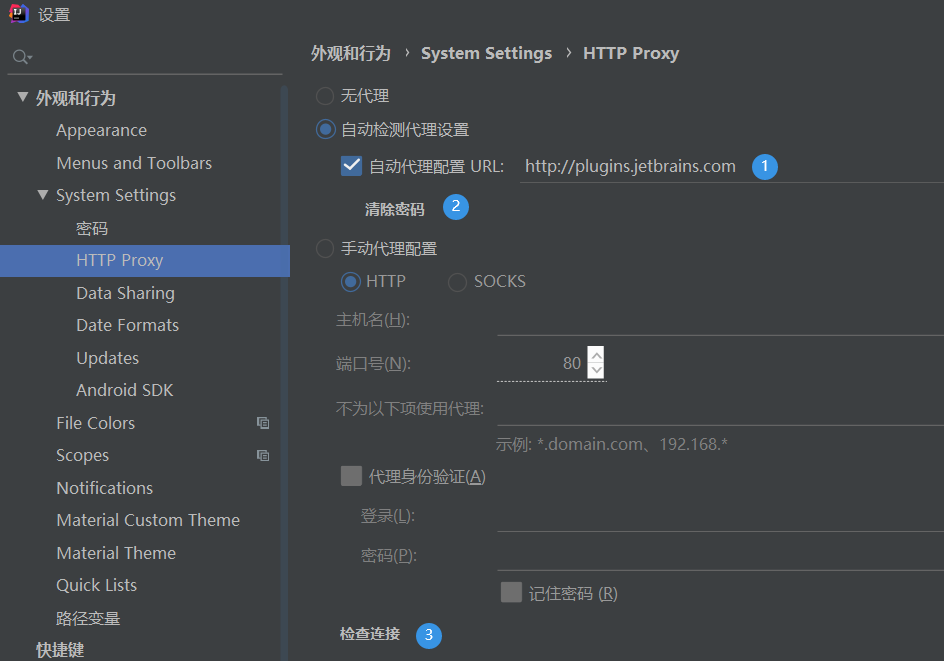Collapse the 外观和行为 tree section

pos(23,97)
